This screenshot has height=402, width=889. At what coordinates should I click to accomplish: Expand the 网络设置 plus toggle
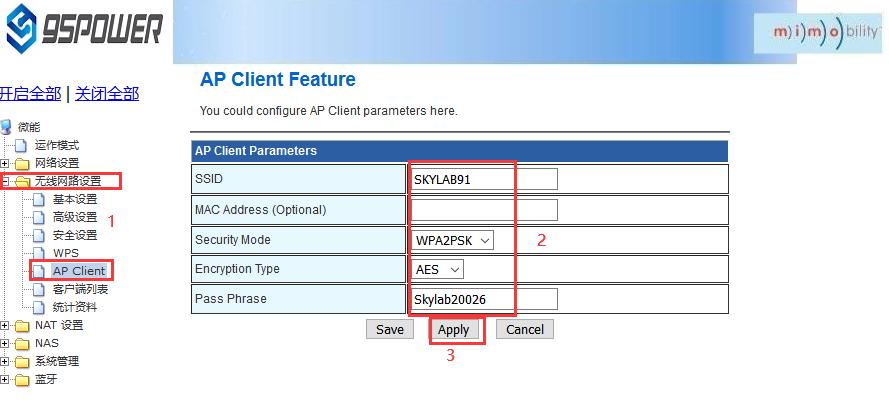click(6, 163)
